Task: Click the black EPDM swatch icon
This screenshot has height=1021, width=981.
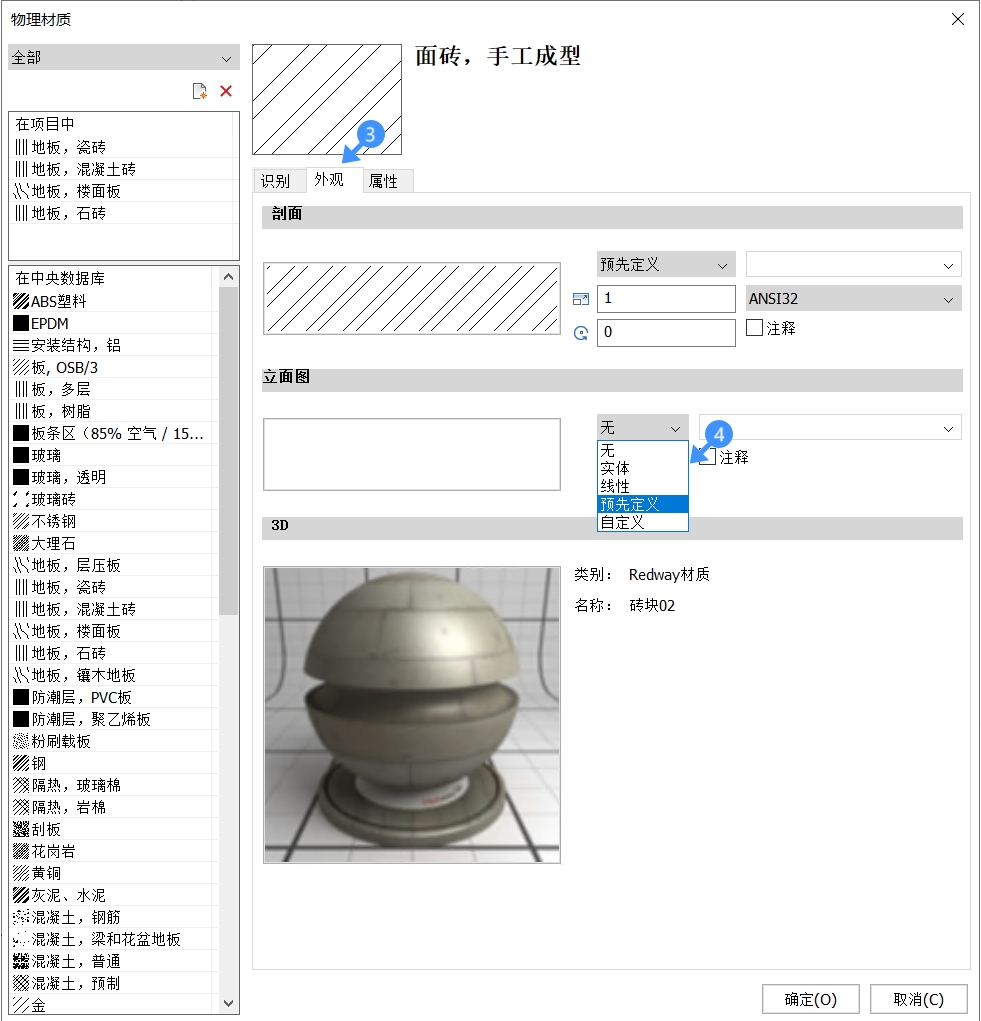Action: point(21,324)
